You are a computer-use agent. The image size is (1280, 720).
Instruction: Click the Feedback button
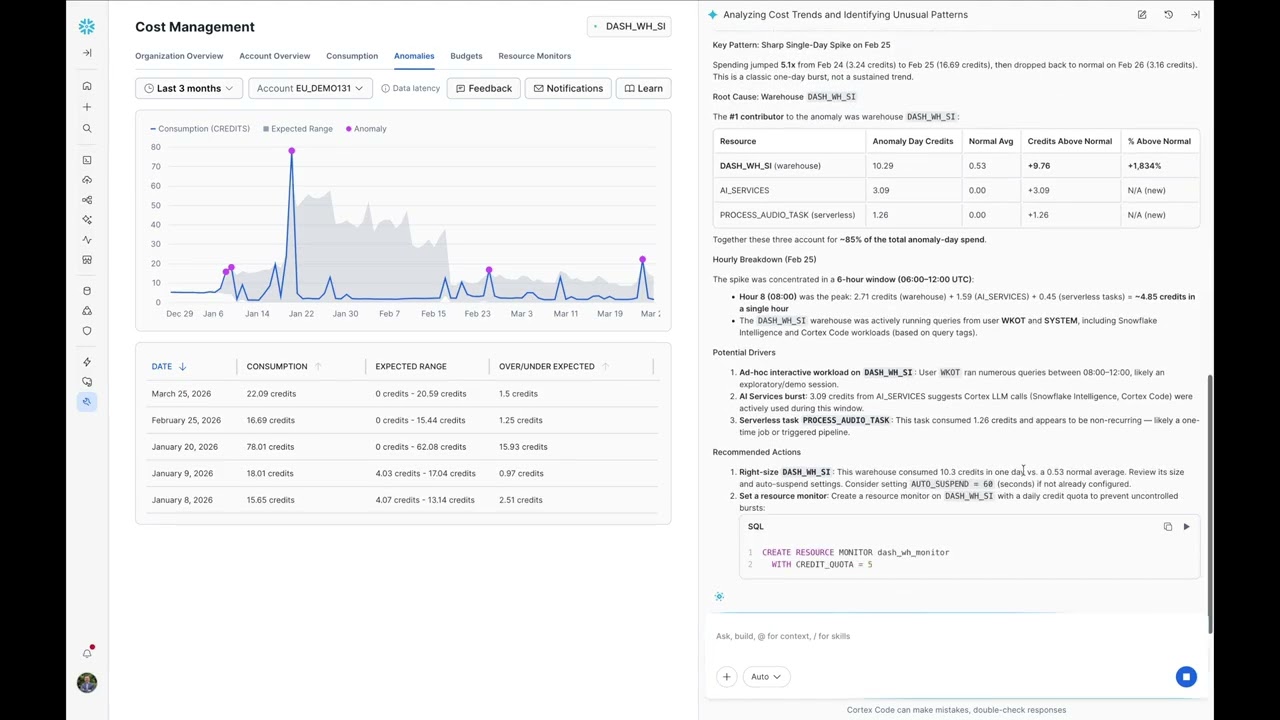tap(484, 88)
